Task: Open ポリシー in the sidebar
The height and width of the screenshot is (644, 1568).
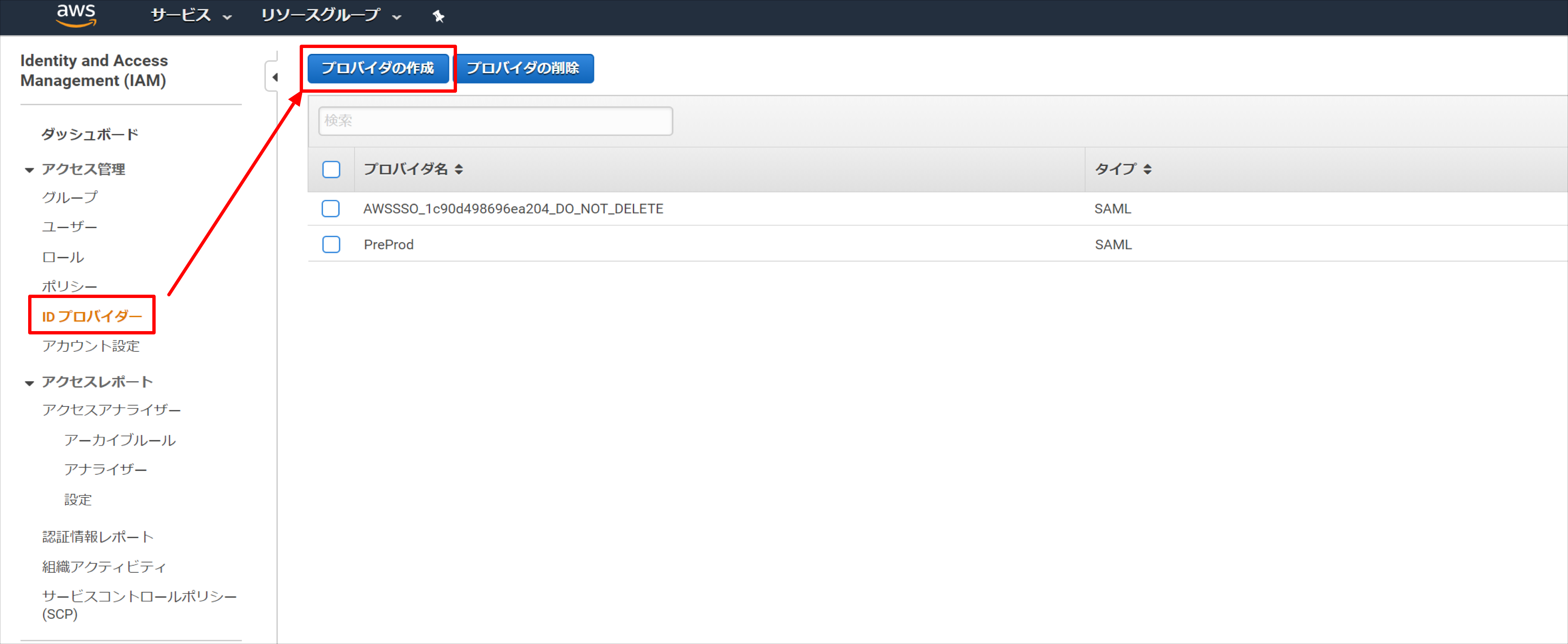Action: tap(70, 286)
